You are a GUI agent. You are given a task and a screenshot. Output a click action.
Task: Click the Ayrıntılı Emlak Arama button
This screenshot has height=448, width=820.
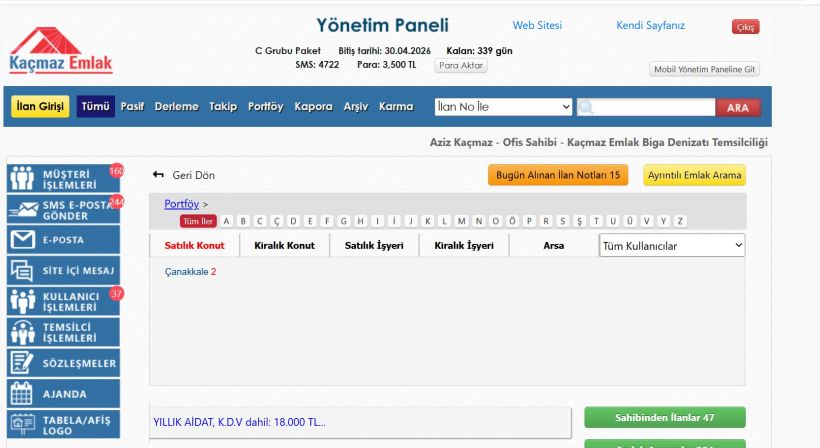694,175
